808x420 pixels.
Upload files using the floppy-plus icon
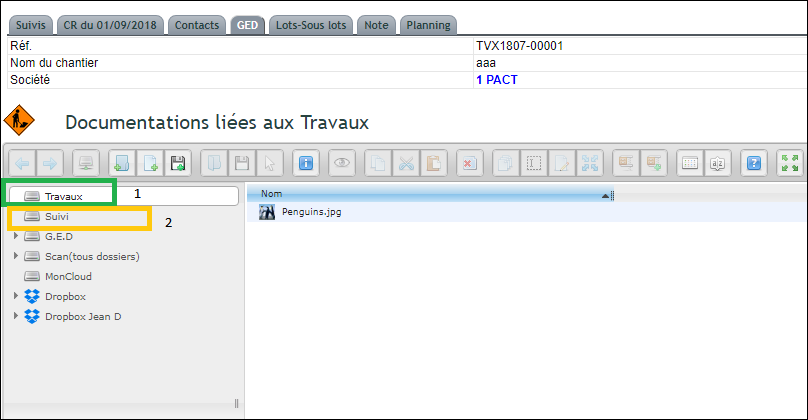(x=178, y=164)
